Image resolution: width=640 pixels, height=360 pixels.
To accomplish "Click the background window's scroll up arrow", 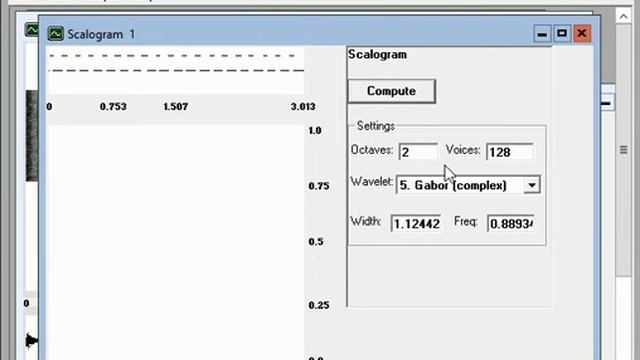I will pyautogui.click(x=623, y=17).
